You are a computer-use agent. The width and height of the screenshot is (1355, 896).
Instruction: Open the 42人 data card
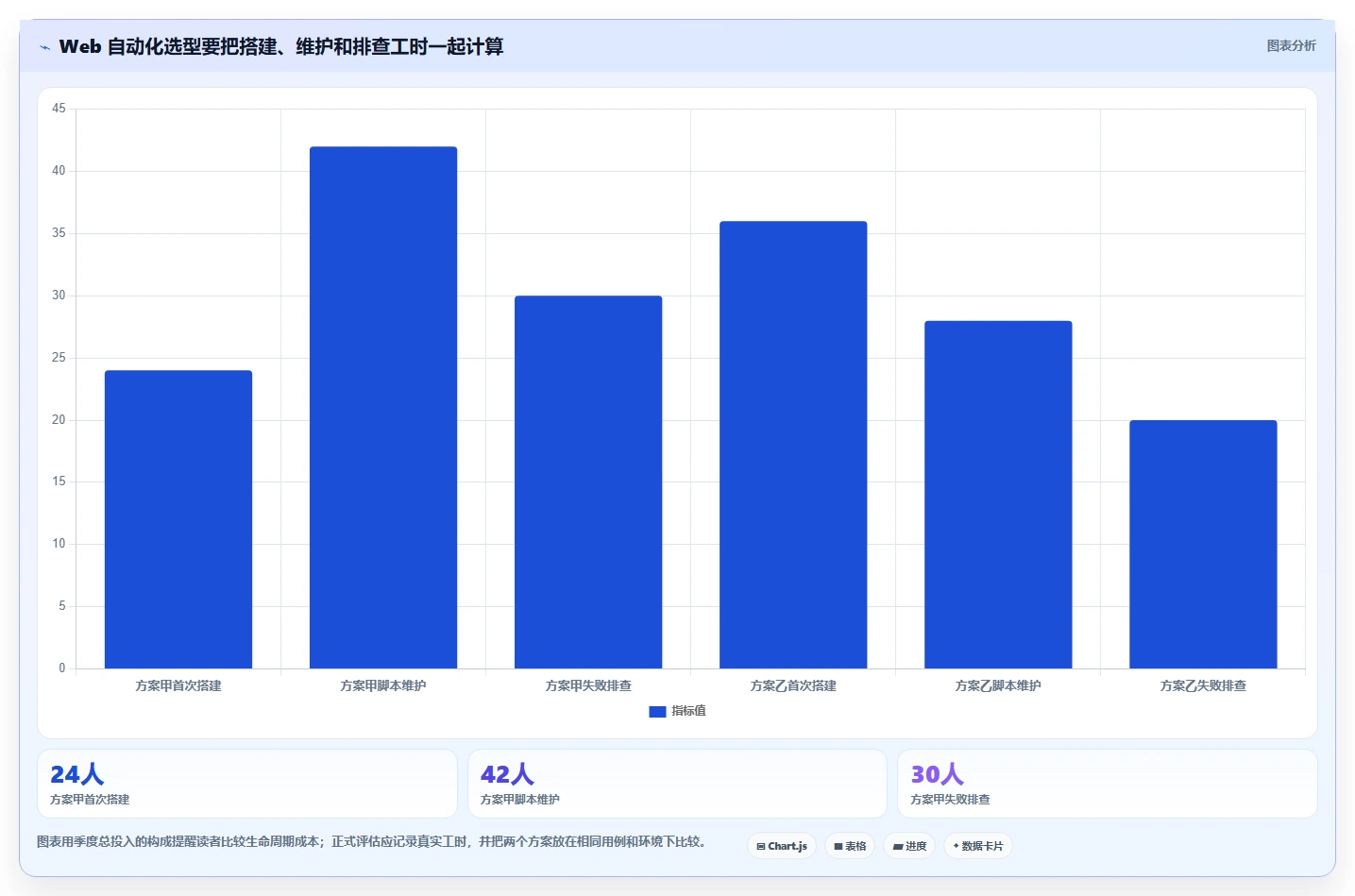677,784
